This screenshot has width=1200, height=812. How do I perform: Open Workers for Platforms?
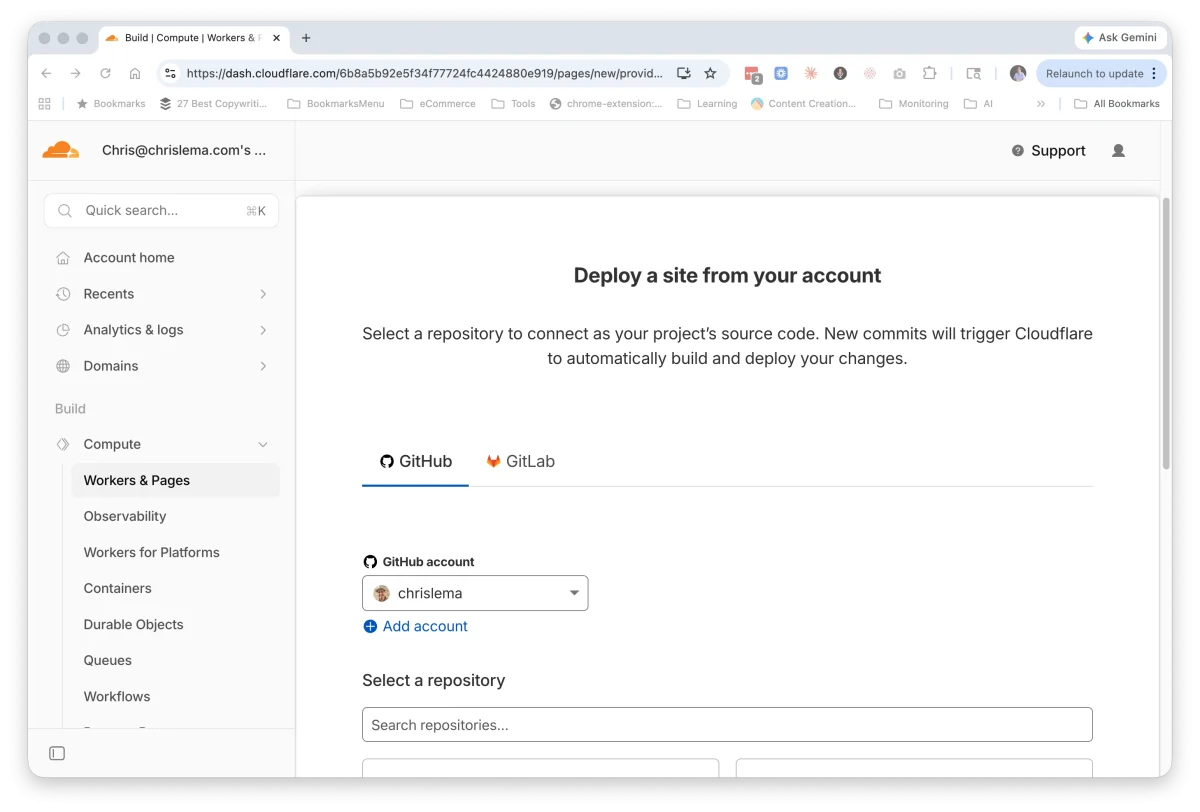pyautogui.click(x=151, y=552)
